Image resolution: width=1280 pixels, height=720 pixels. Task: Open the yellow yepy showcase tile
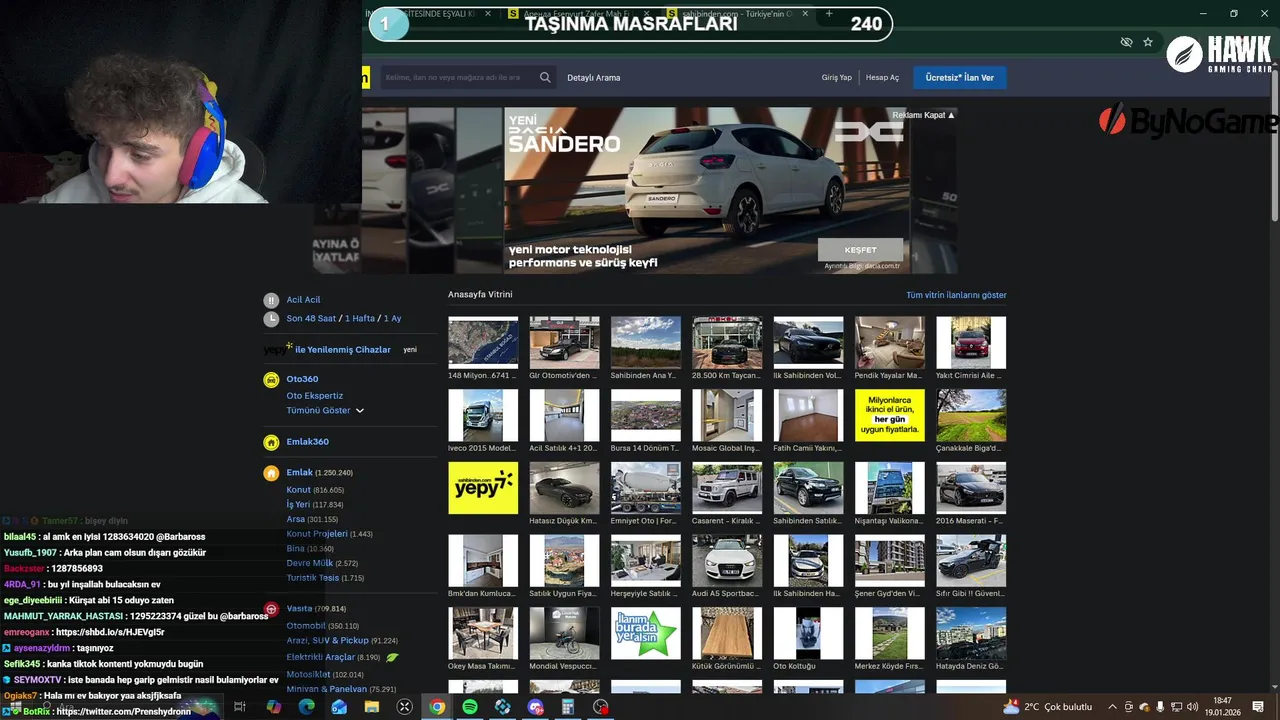pos(483,488)
